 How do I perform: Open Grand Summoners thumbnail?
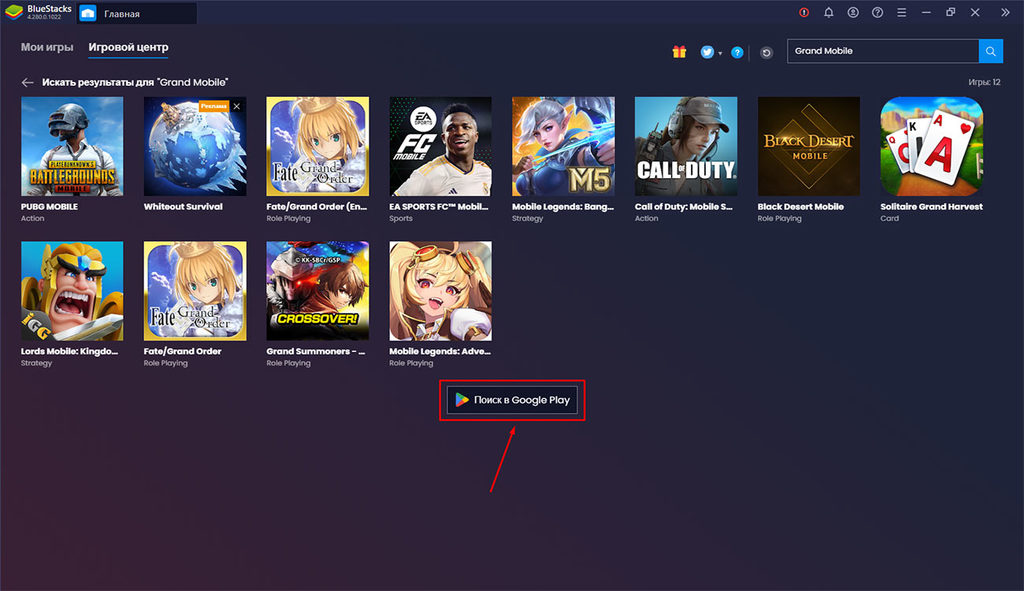click(x=317, y=291)
